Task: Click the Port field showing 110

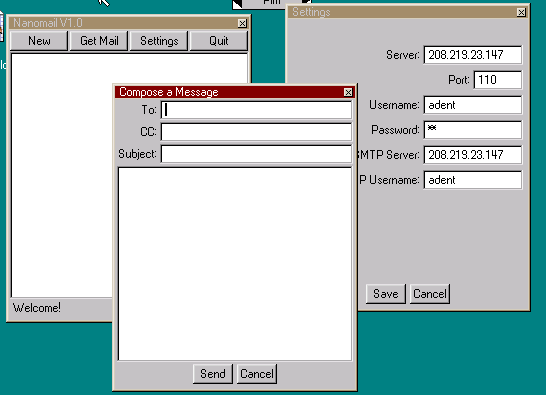Action: pyautogui.click(x=498, y=80)
